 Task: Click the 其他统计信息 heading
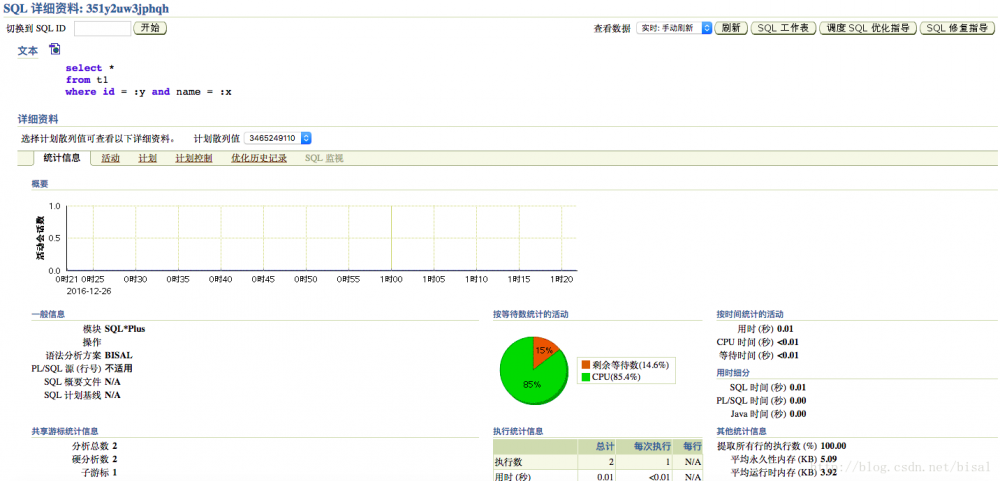[742, 431]
